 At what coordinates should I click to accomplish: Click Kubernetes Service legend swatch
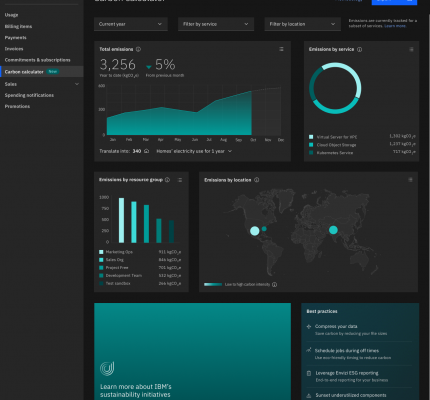point(311,153)
